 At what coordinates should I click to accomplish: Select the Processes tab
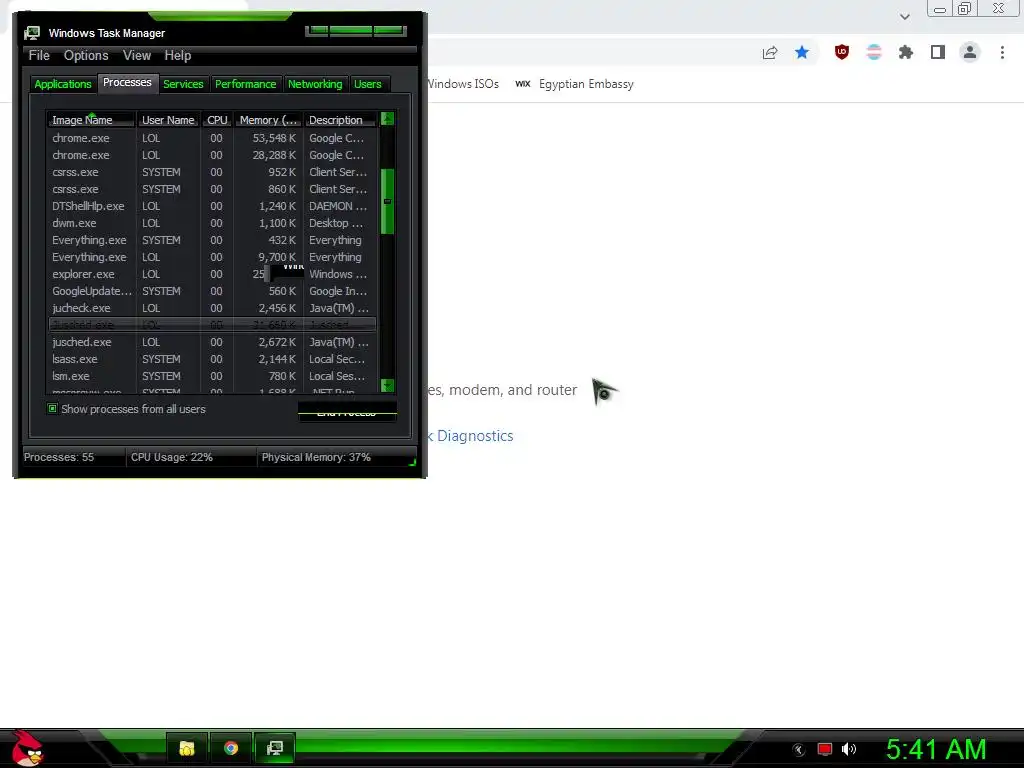coord(127,82)
